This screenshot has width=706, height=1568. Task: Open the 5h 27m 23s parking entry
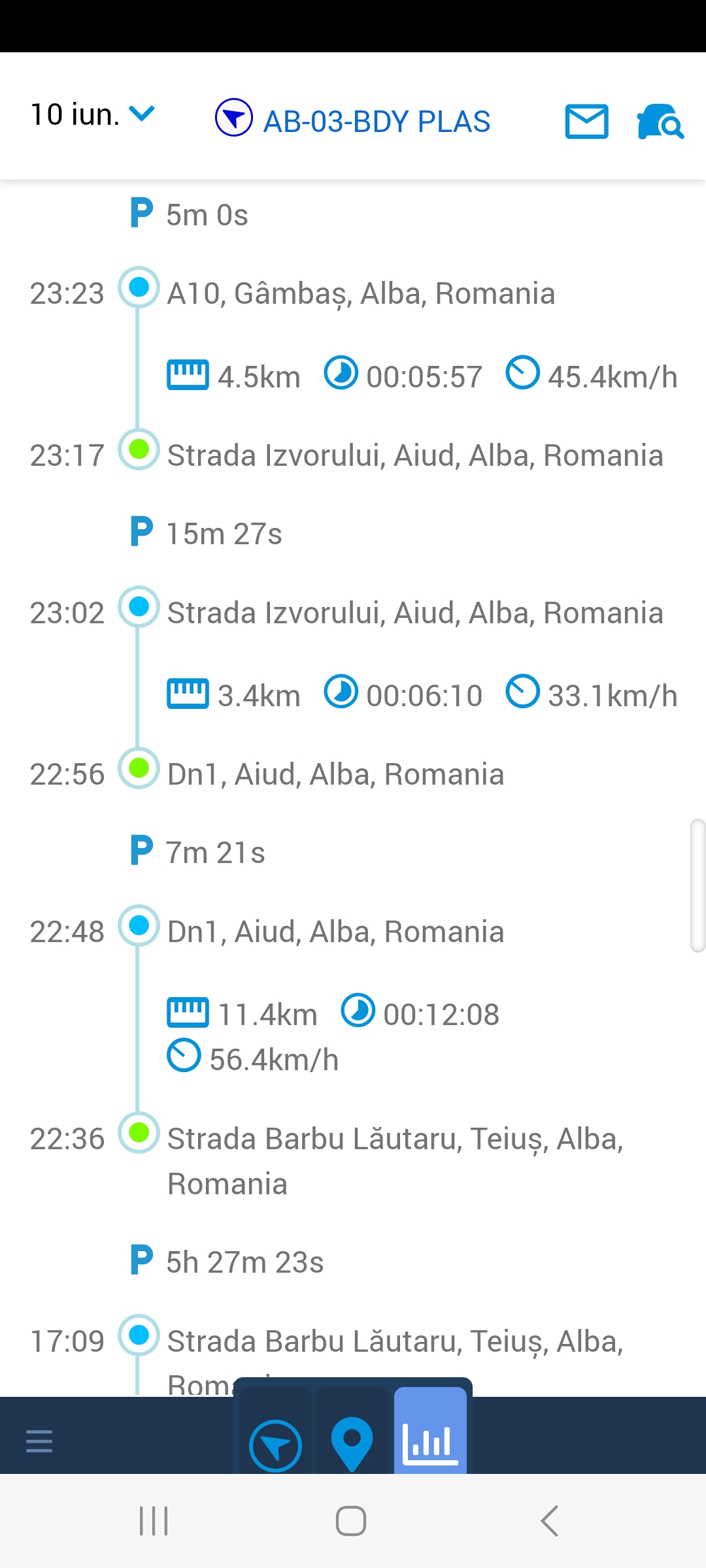pos(244,1262)
